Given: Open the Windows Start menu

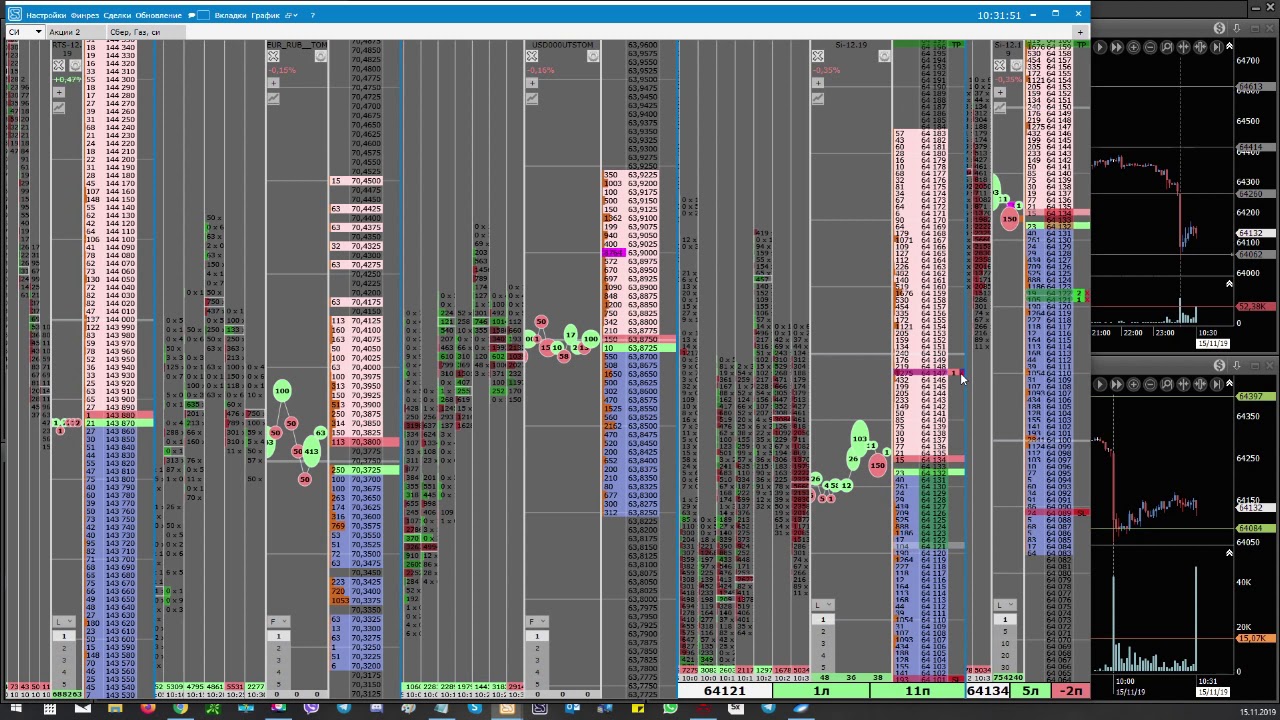Looking at the screenshot, I should coord(15,709).
